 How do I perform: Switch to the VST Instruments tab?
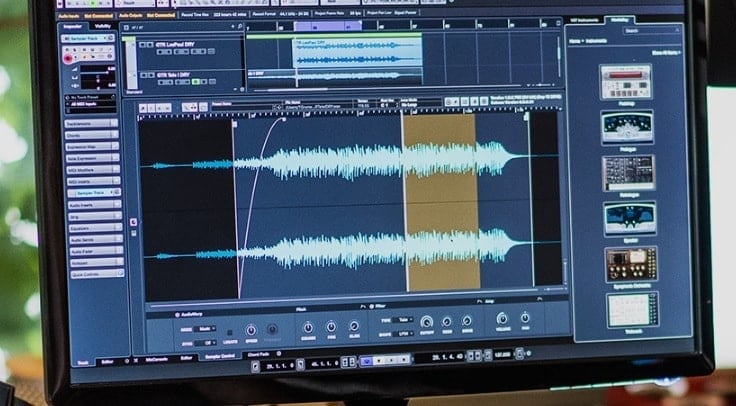tap(584, 20)
